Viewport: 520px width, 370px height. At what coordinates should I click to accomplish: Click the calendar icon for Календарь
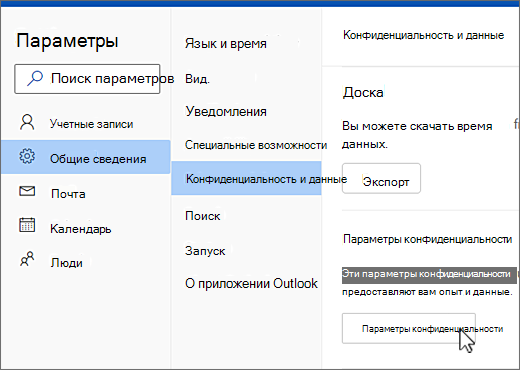pyautogui.click(x=27, y=225)
